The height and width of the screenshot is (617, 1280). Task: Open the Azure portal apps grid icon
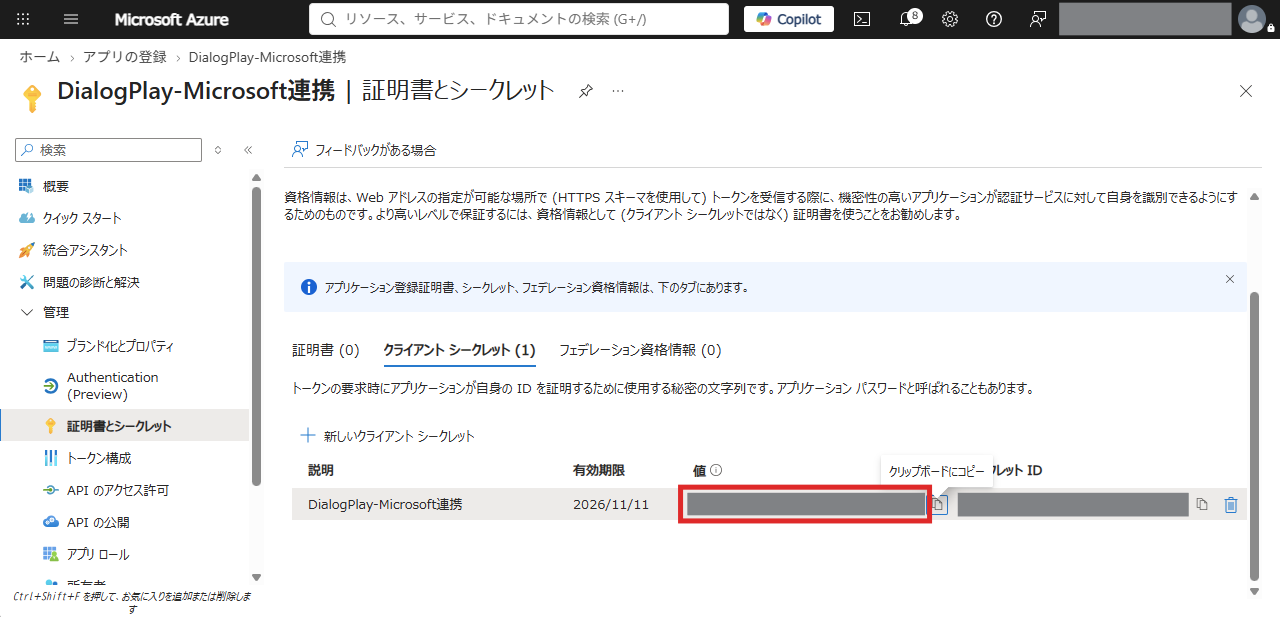click(x=23, y=19)
